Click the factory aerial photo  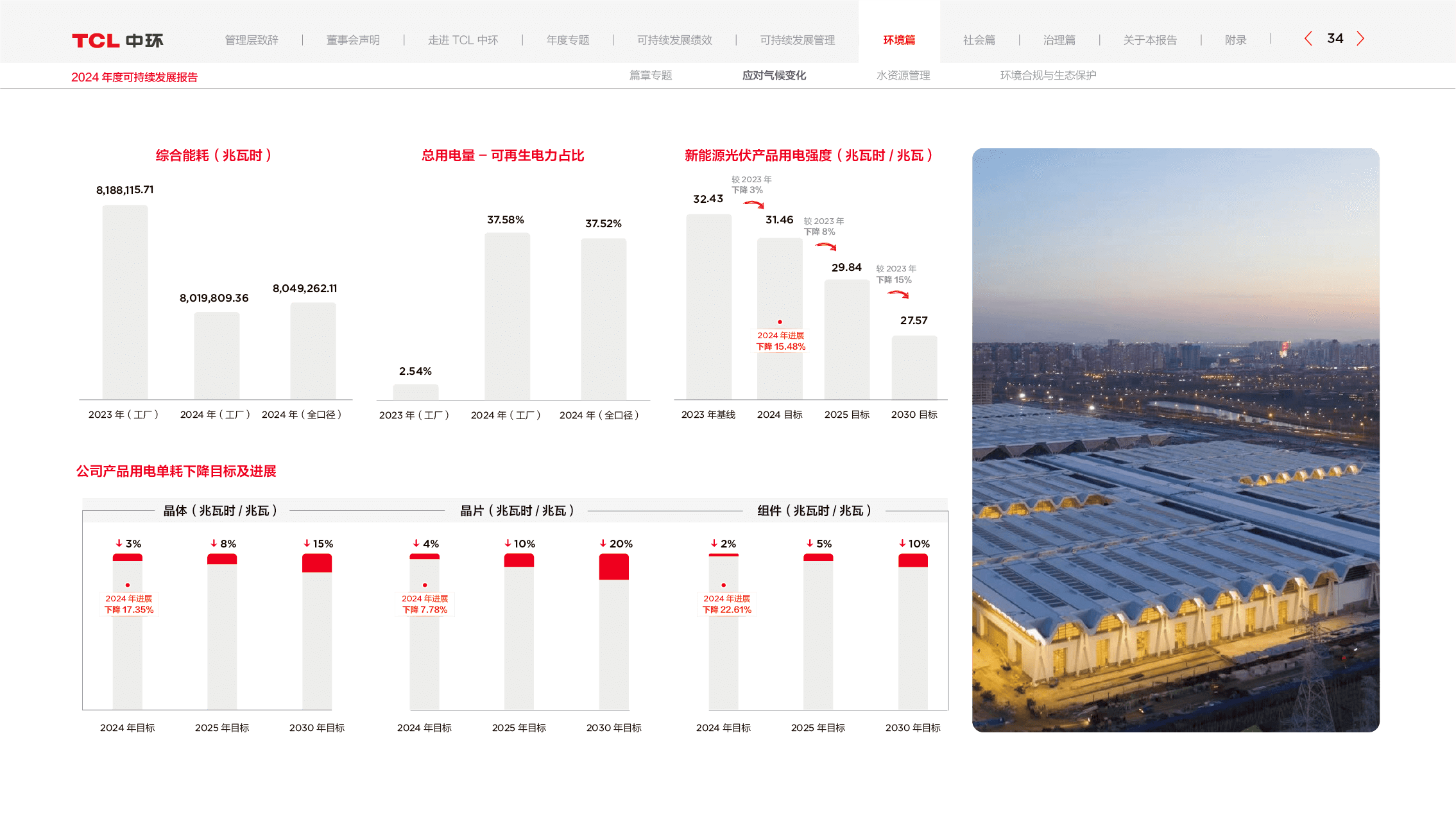point(1176,440)
